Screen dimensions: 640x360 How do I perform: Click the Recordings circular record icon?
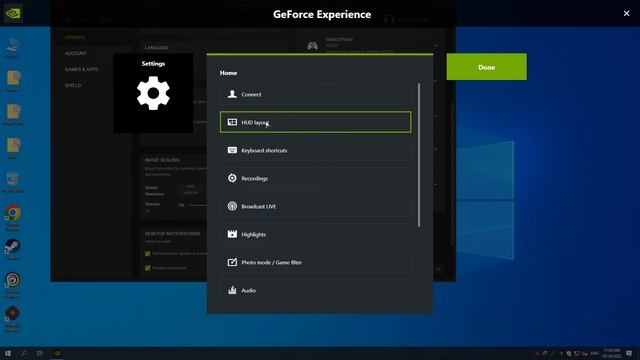tap(232, 178)
